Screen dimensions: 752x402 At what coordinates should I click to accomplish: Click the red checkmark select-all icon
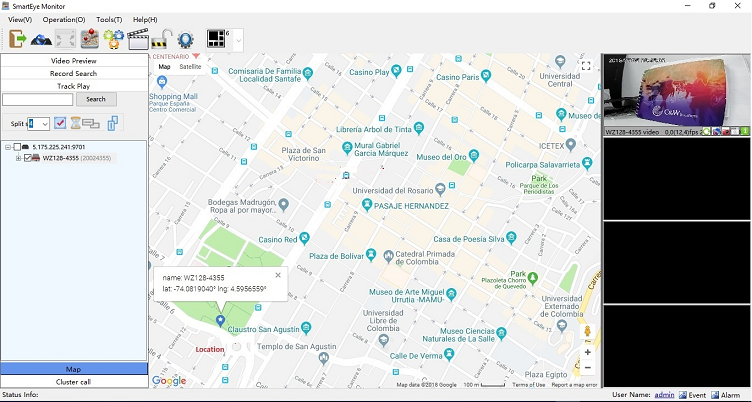pos(60,123)
